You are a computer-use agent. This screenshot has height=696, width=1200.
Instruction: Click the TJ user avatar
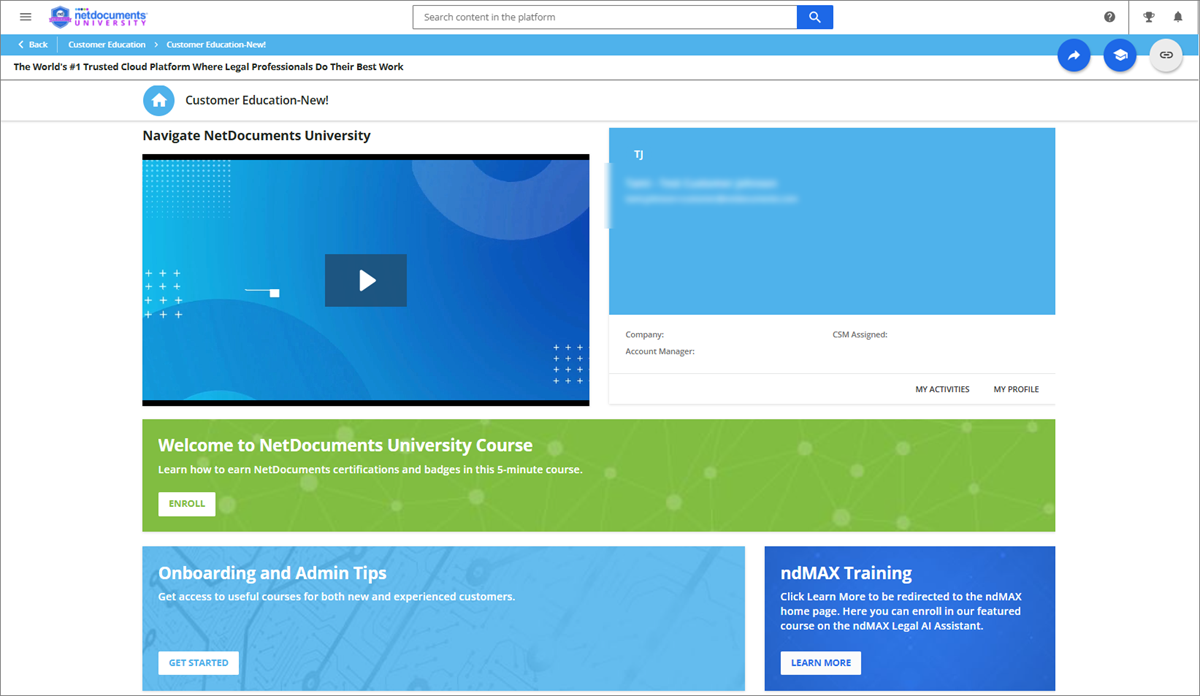click(x=638, y=154)
